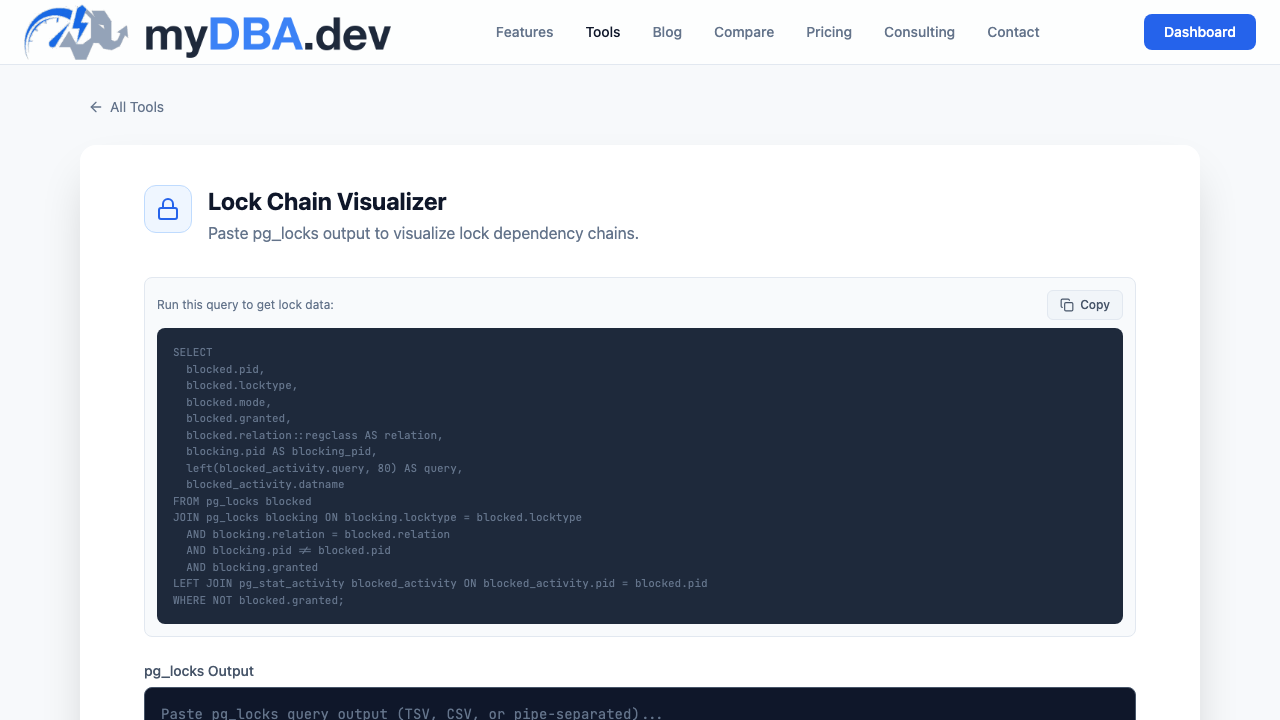This screenshot has width=1280, height=720.
Task: Open the blue Dashboard button
Action: 1200,32
